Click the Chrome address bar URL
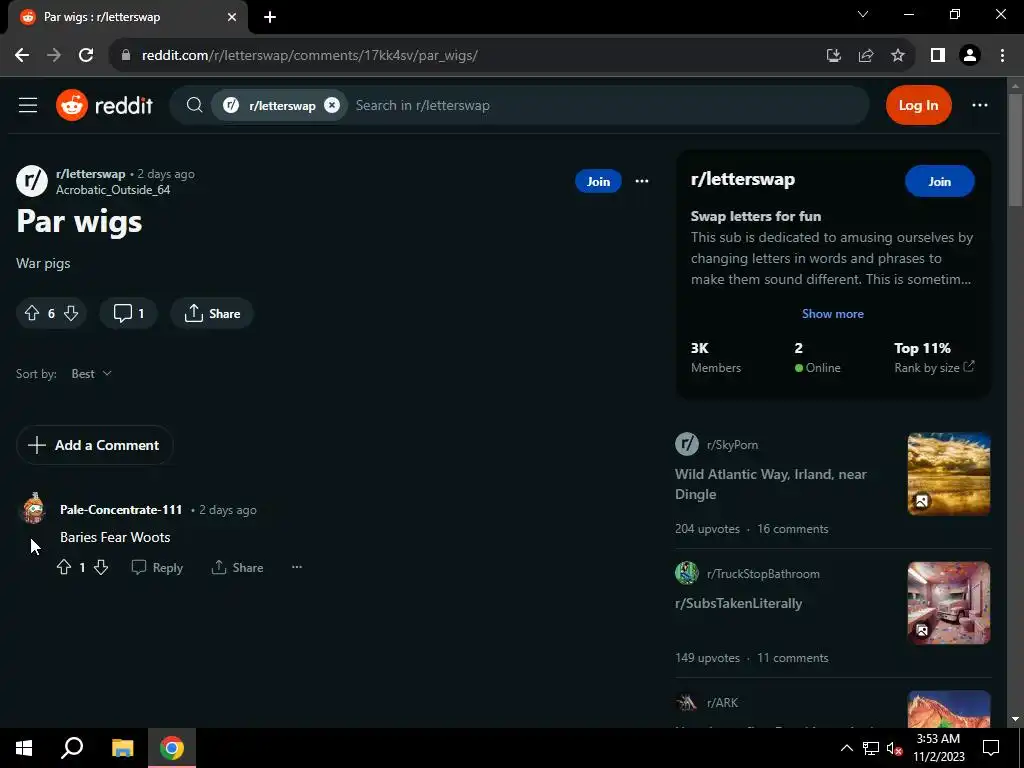Screen dimensions: 1024x768 point(310,56)
